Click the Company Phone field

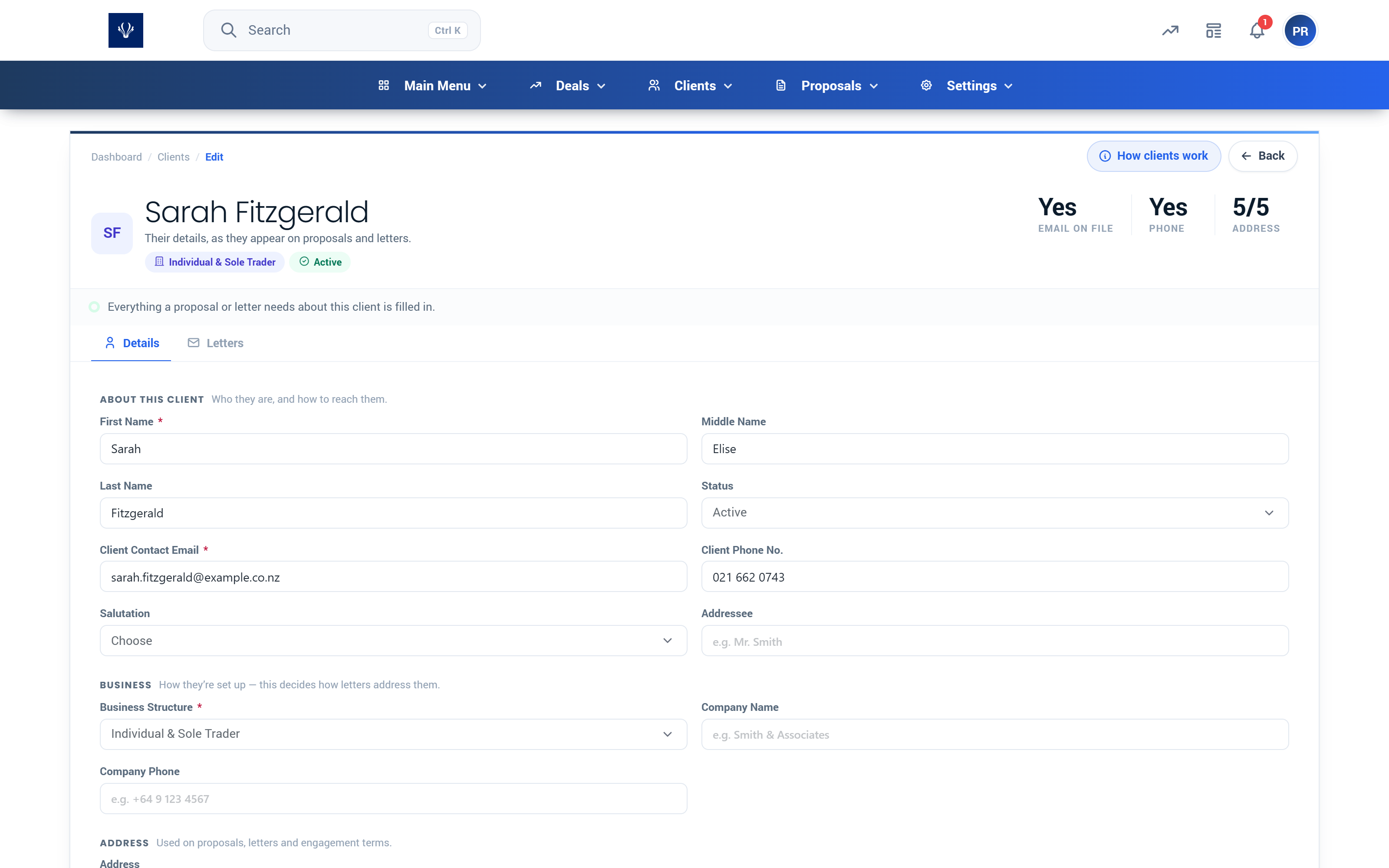coord(393,799)
